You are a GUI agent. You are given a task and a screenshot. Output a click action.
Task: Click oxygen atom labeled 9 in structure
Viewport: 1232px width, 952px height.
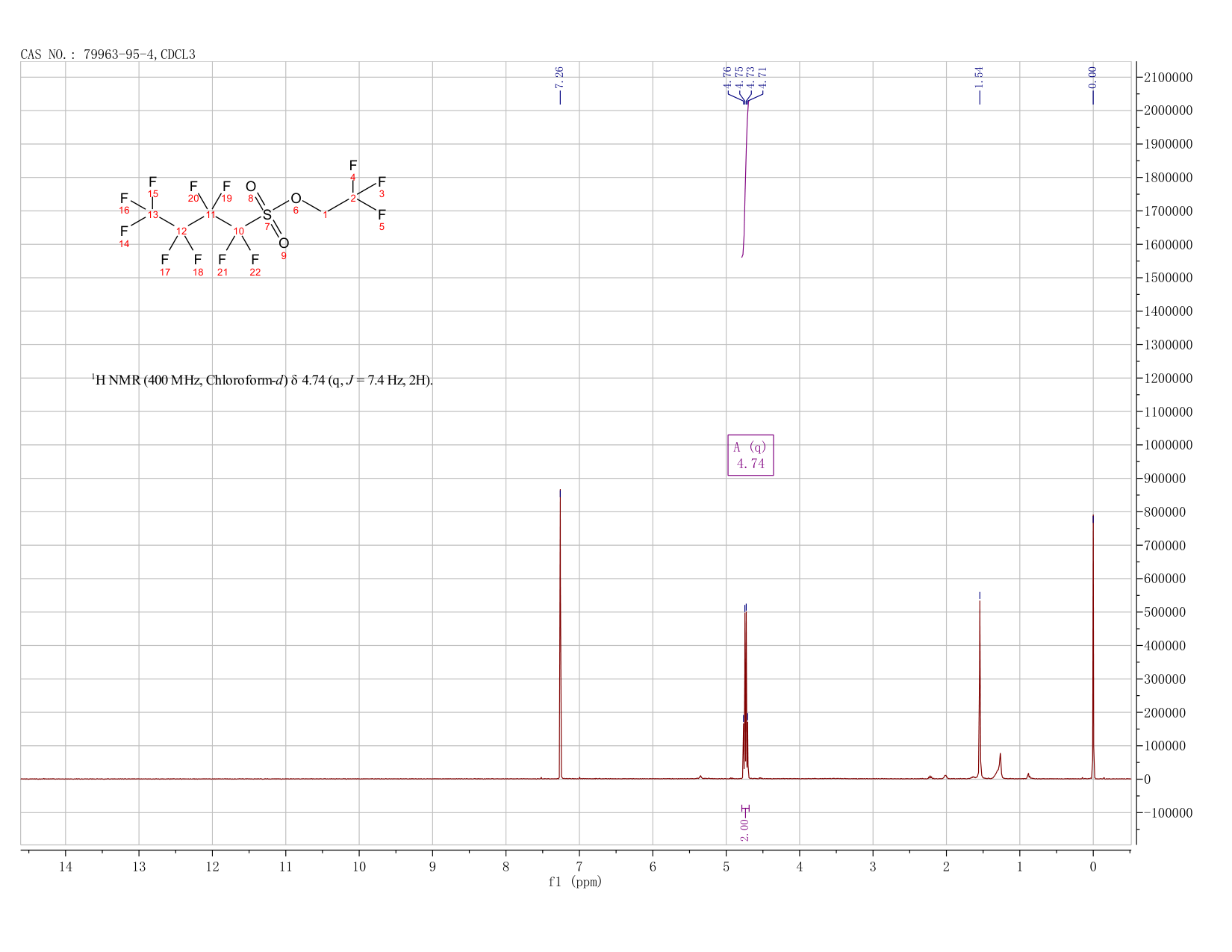click(284, 243)
